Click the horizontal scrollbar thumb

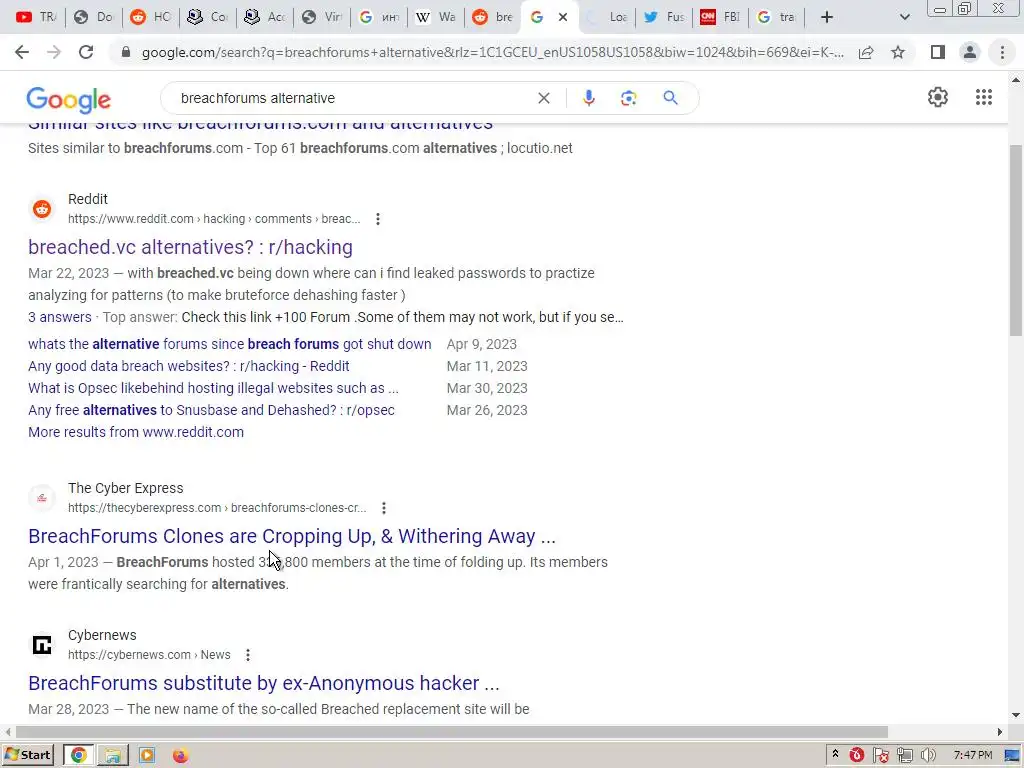(x=452, y=732)
